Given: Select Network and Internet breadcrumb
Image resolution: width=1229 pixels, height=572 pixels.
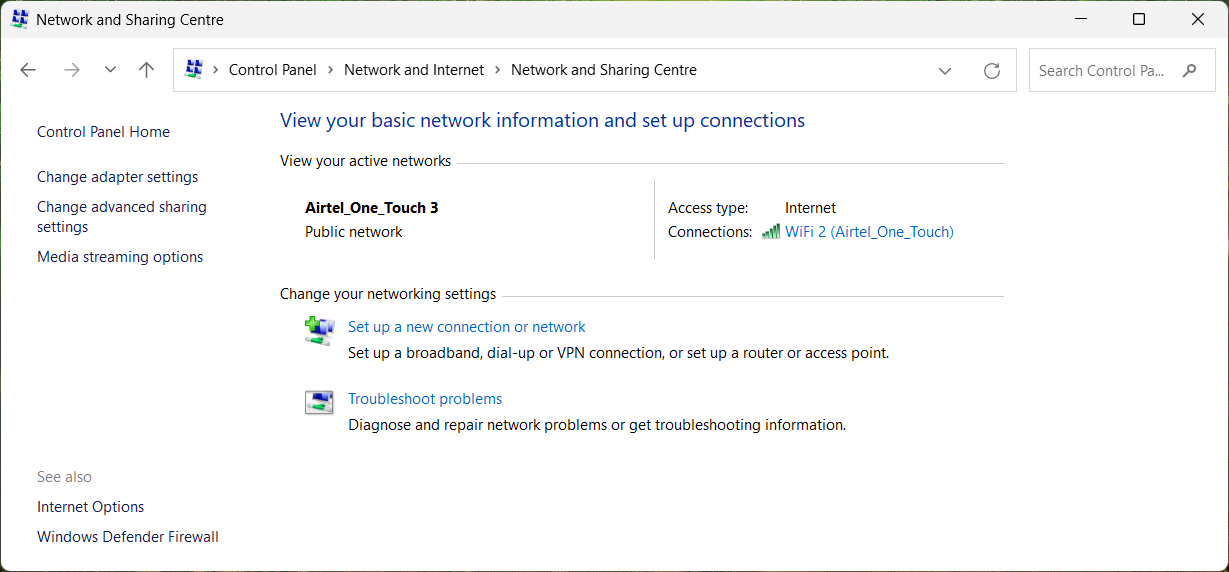Looking at the screenshot, I should click(x=414, y=70).
